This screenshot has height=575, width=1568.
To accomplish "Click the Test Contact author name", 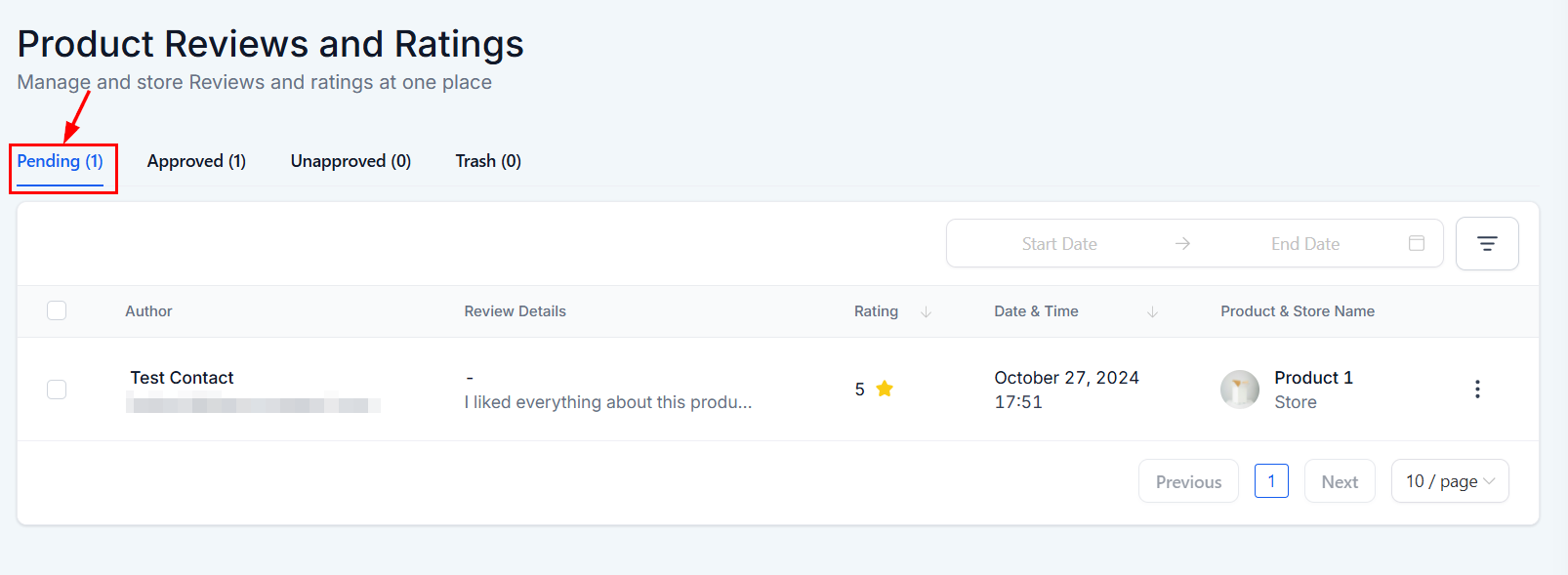I will [182, 378].
